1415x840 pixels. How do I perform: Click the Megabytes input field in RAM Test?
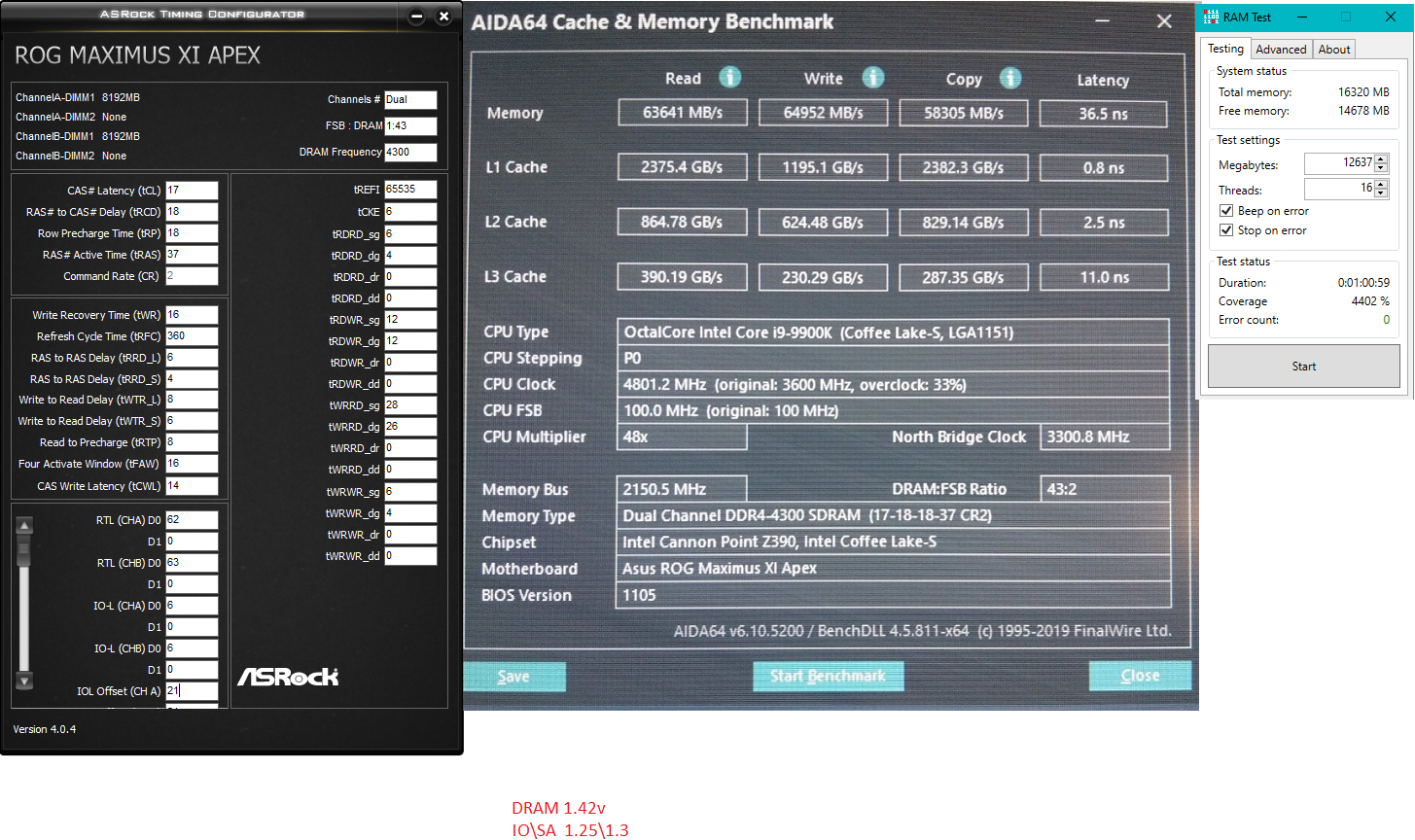1339,163
